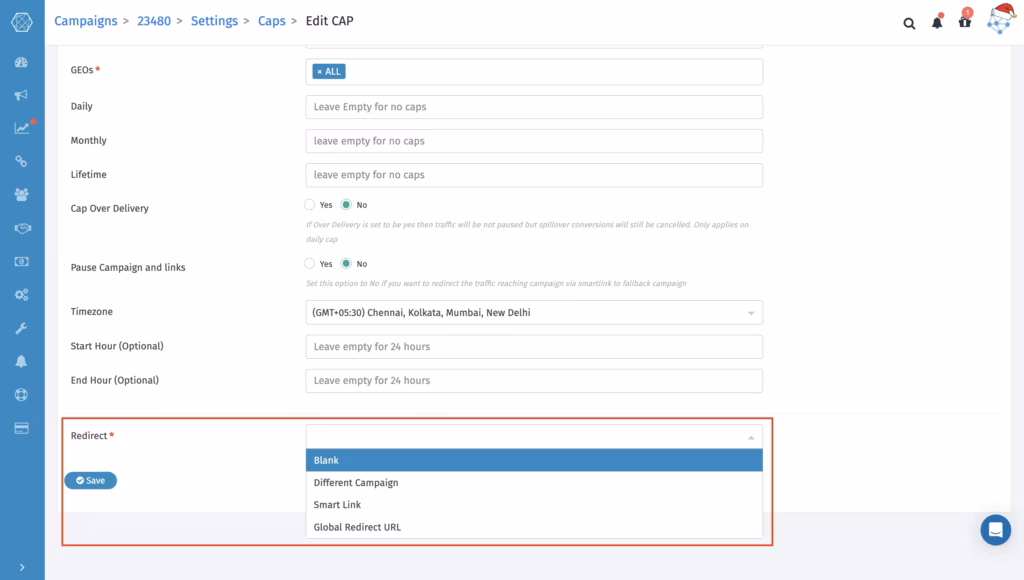Open the megaphone campaigns sidebar icon
Screen dimensions: 1024x580
click(x=22, y=95)
